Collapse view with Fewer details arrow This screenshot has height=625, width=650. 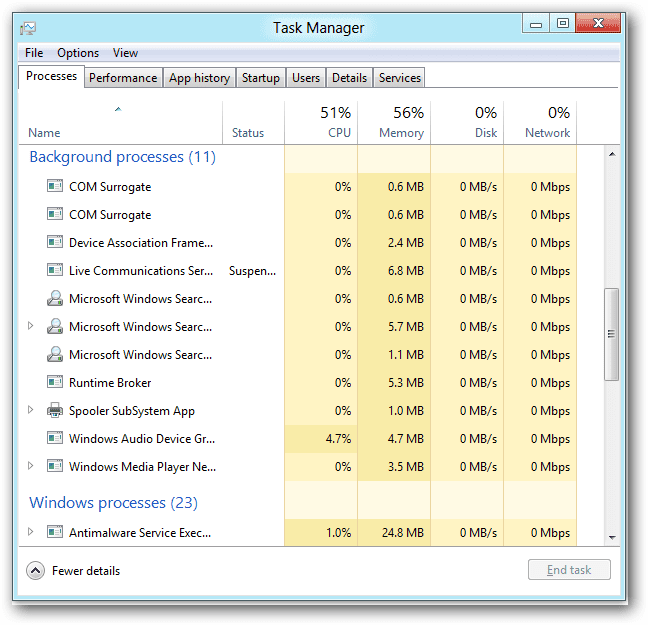(35, 571)
